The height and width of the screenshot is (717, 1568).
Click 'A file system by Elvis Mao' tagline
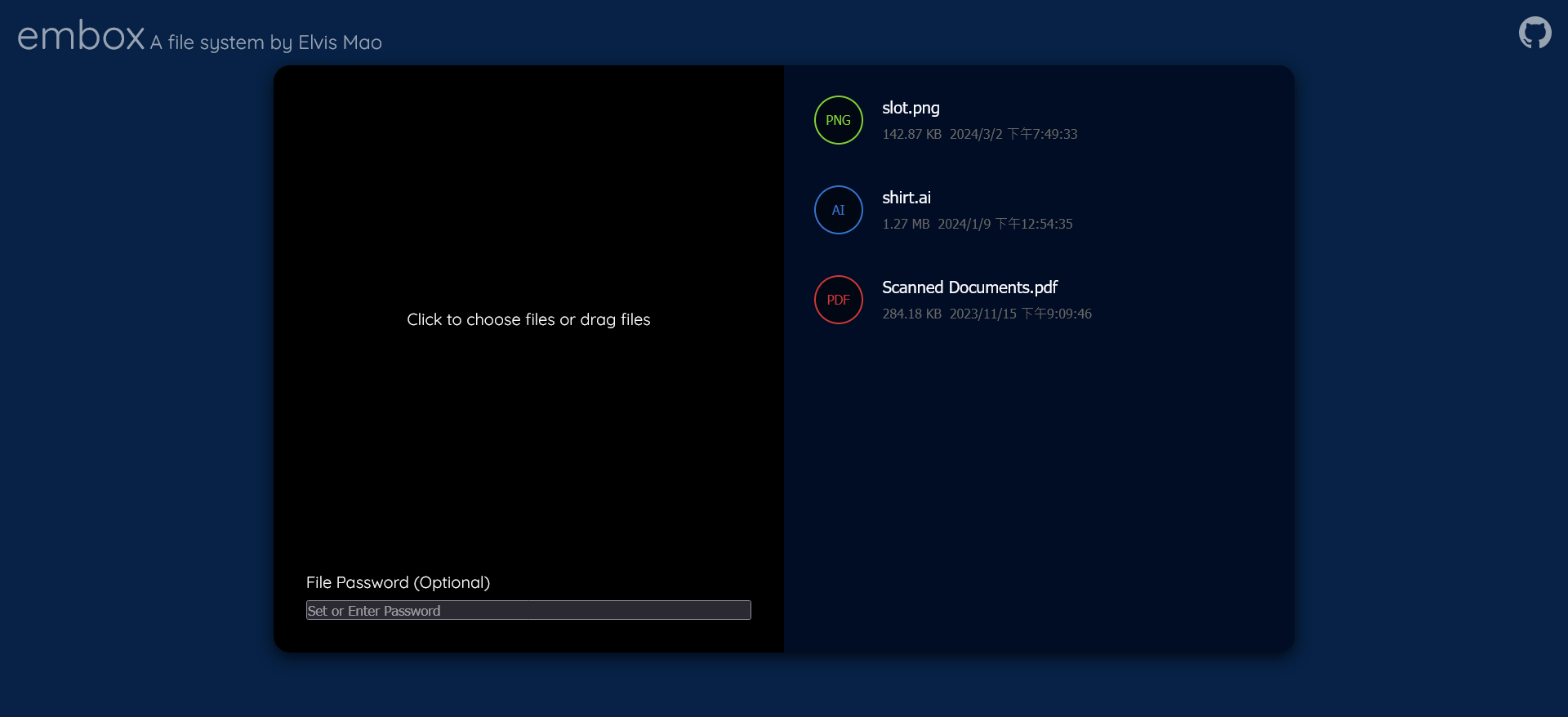click(x=266, y=42)
